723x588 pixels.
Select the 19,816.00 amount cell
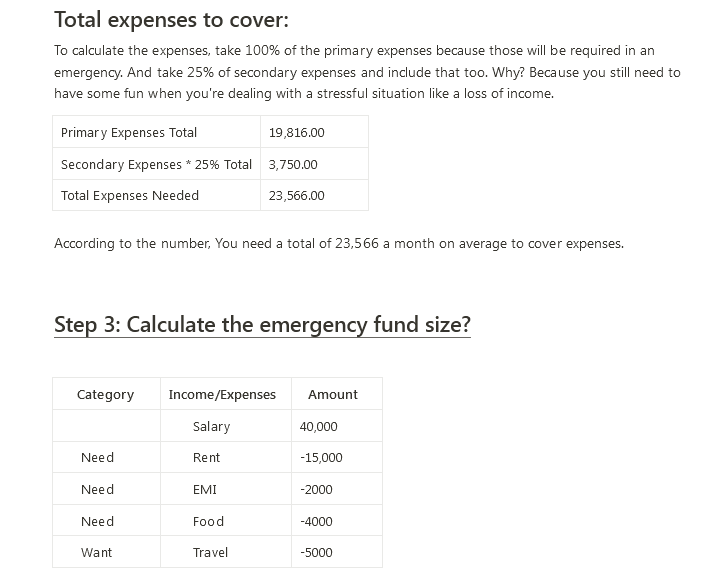coord(314,132)
